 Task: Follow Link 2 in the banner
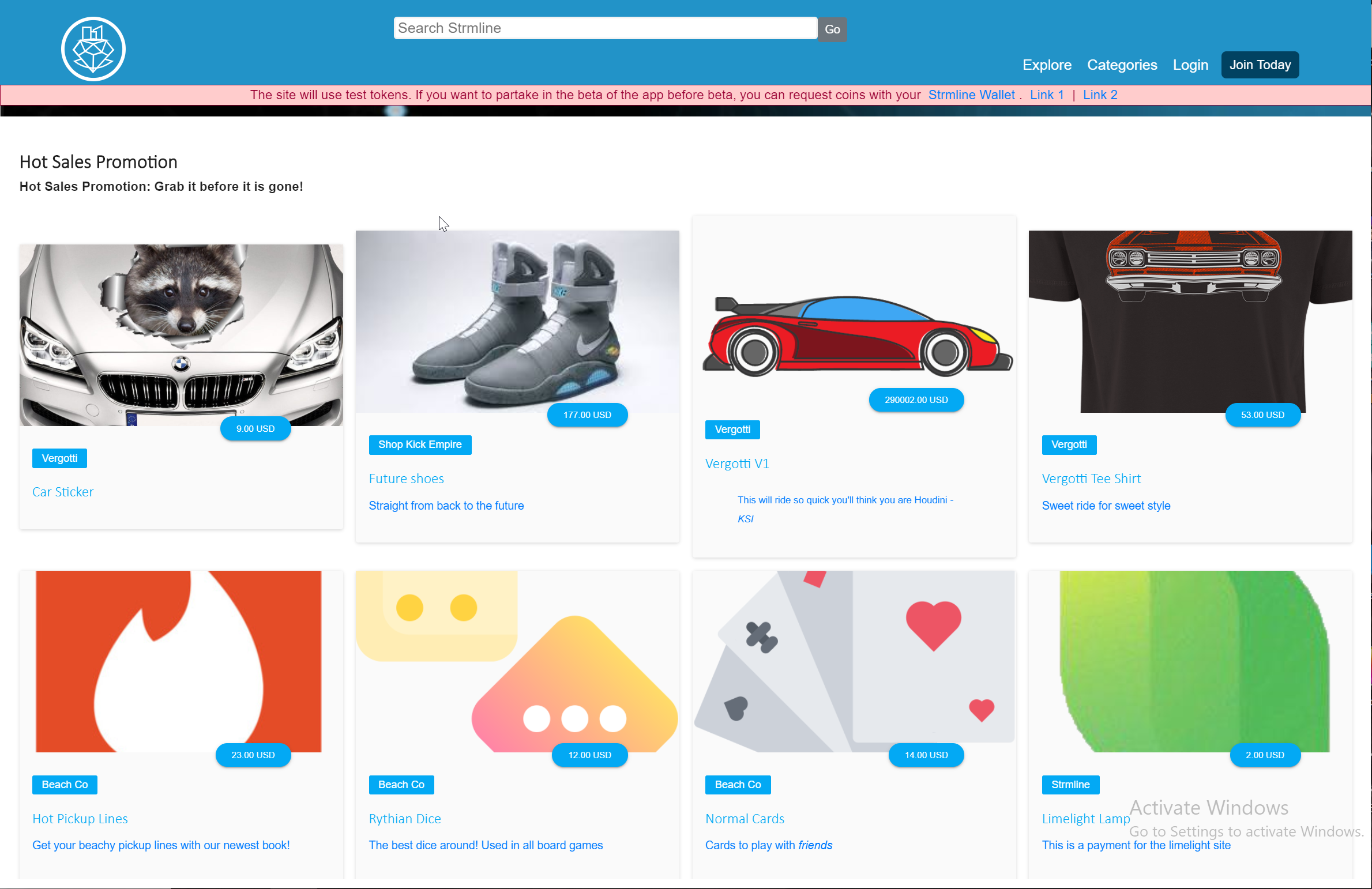pos(1100,95)
